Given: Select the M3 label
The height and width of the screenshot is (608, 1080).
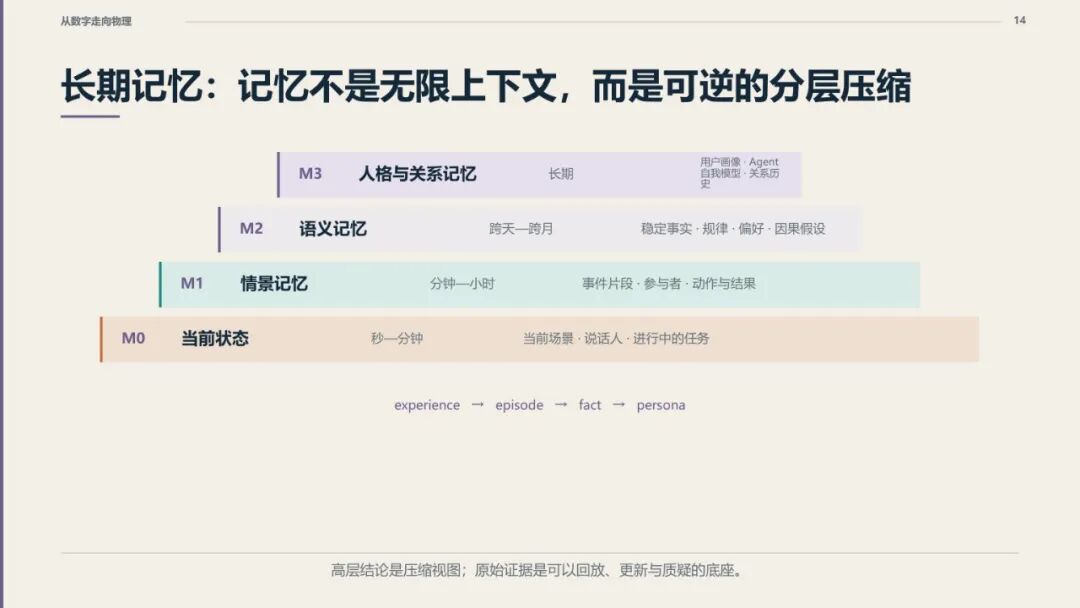Looking at the screenshot, I should click(x=310, y=174).
